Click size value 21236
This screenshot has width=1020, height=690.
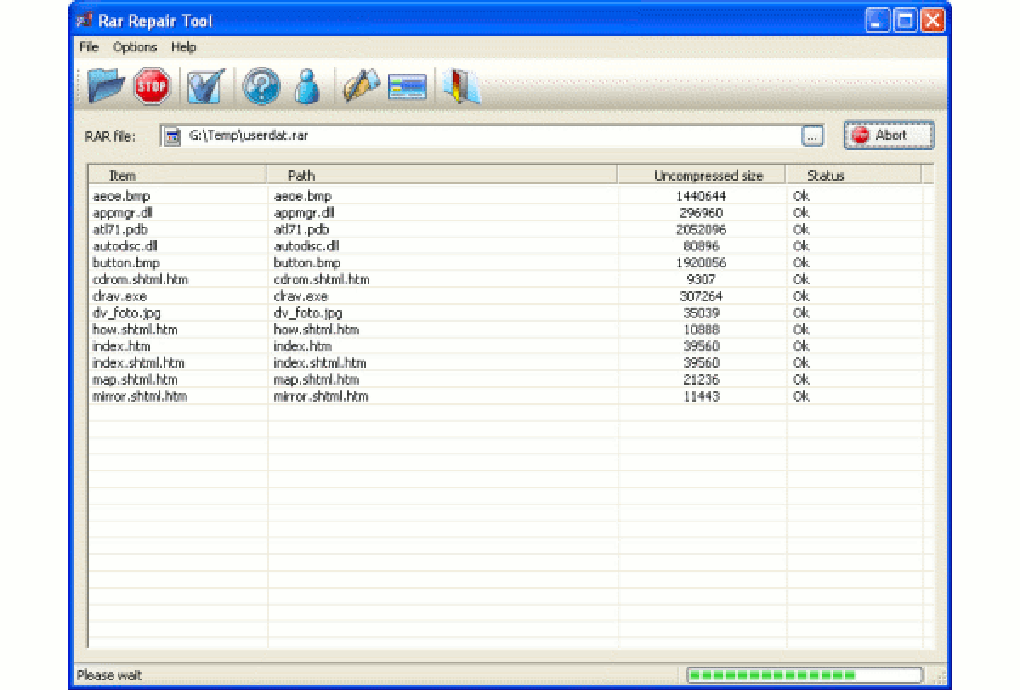click(x=701, y=380)
